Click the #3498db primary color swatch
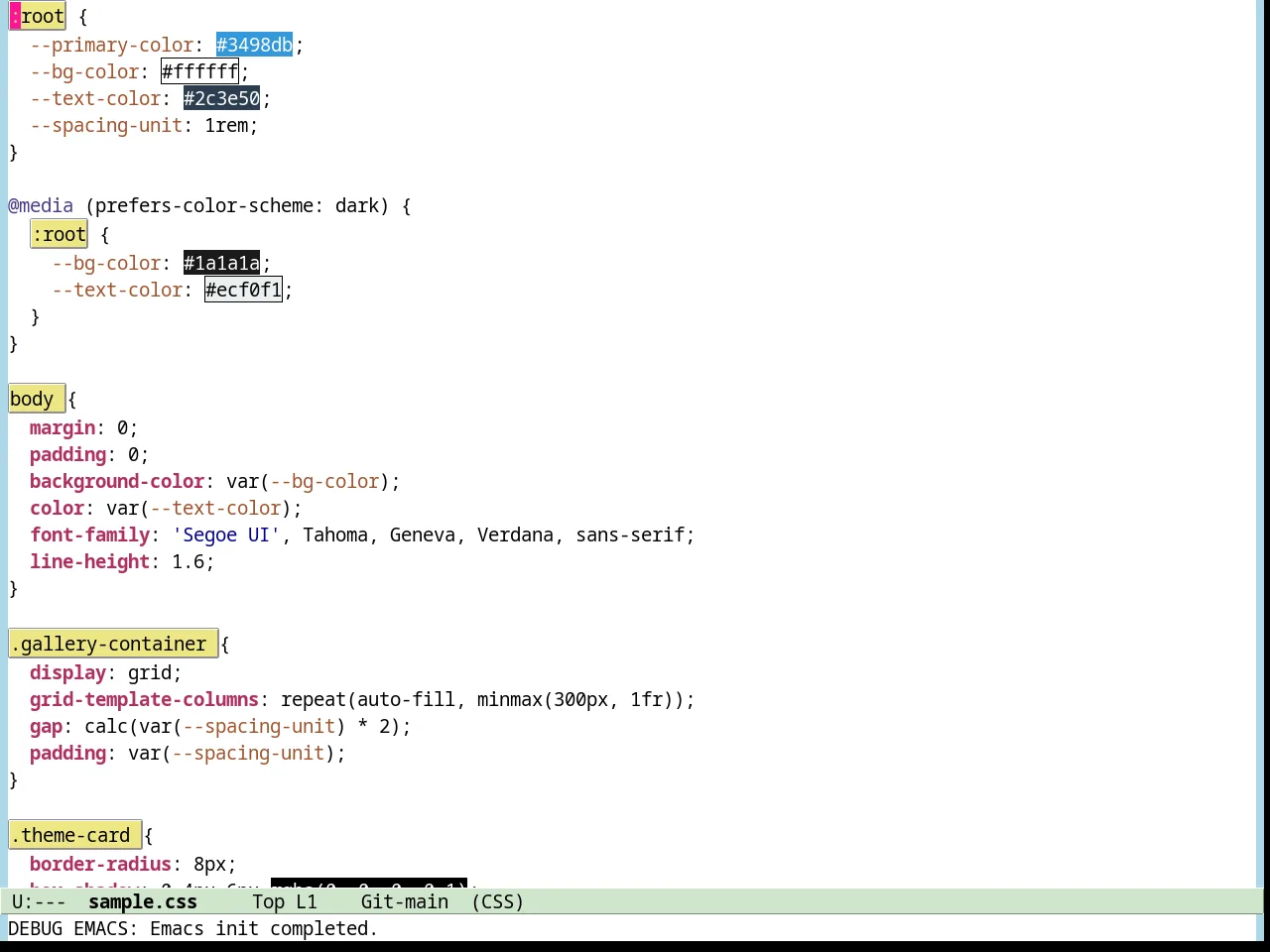The image size is (1270, 952). click(254, 45)
